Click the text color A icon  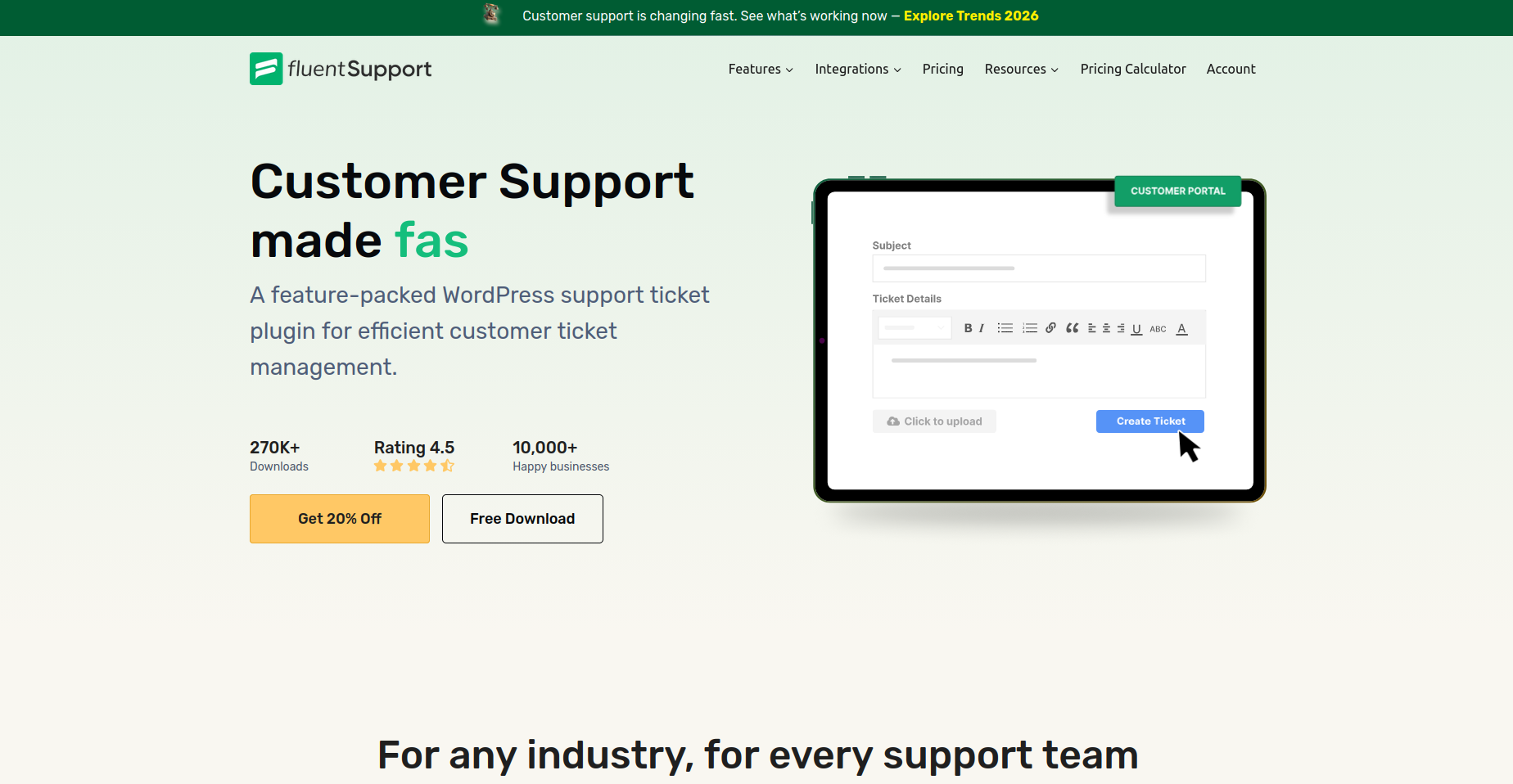click(x=1181, y=329)
